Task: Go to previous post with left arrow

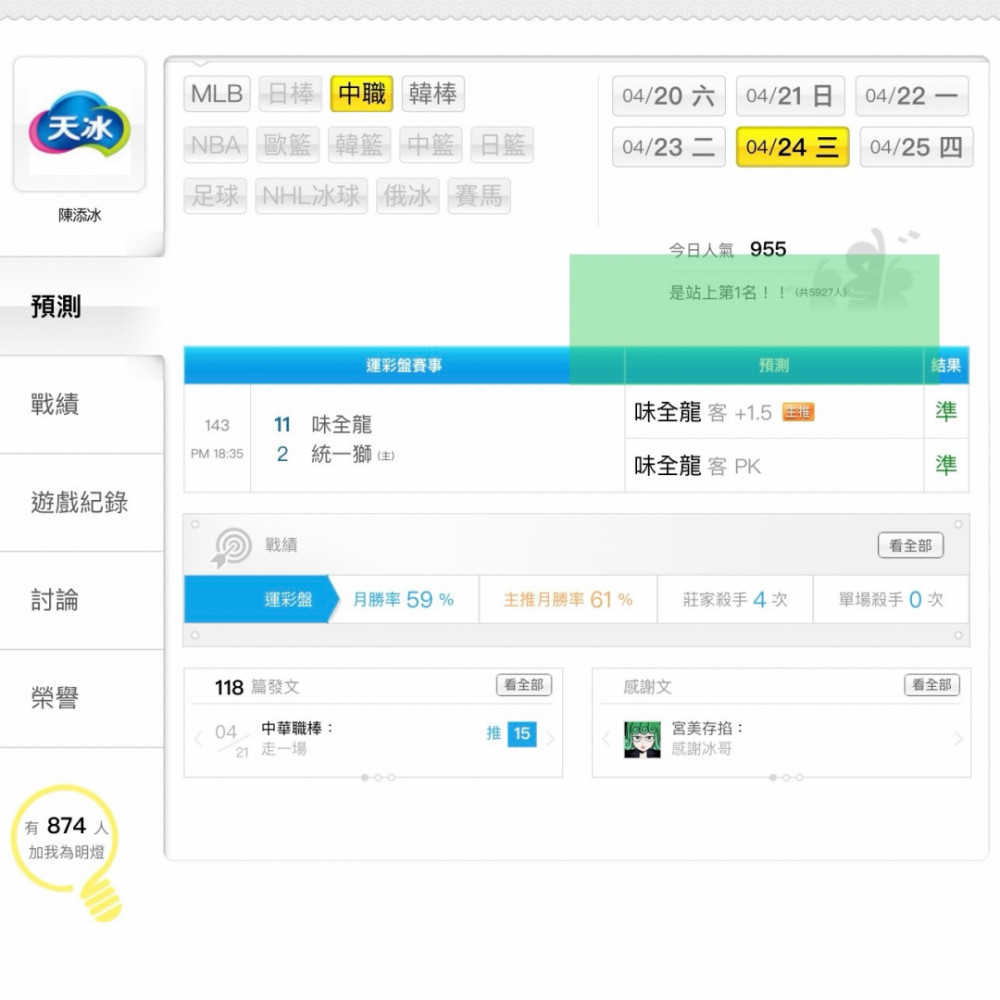Action: 198,739
